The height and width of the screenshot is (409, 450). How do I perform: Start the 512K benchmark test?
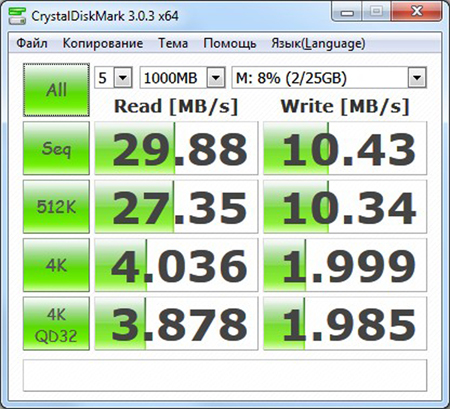tap(56, 207)
